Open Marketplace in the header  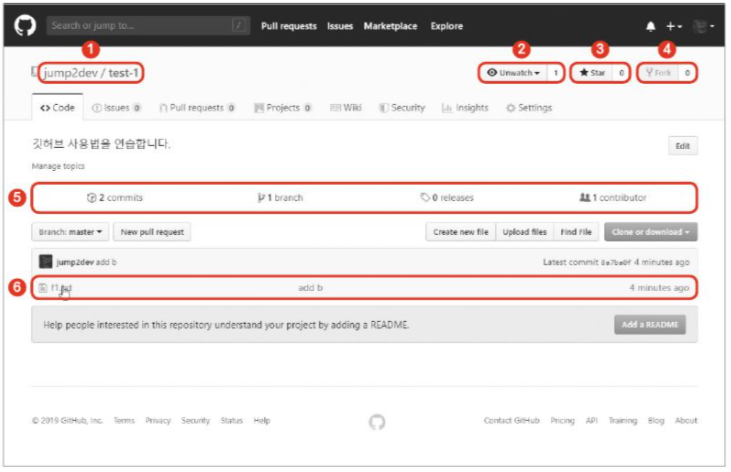pyautogui.click(x=390, y=26)
